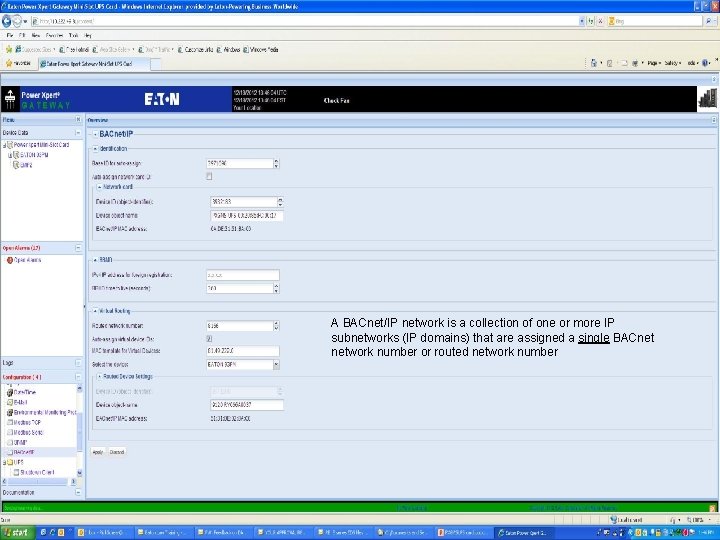Click Base ID for auto-assign field
The height and width of the screenshot is (540, 720).
240,163
